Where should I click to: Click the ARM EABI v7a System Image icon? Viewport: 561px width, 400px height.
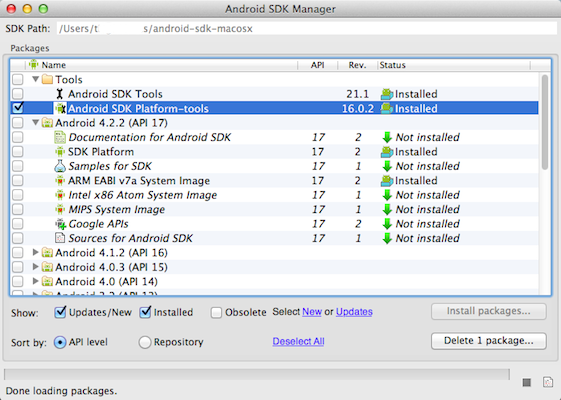click(x=60, y=181)
